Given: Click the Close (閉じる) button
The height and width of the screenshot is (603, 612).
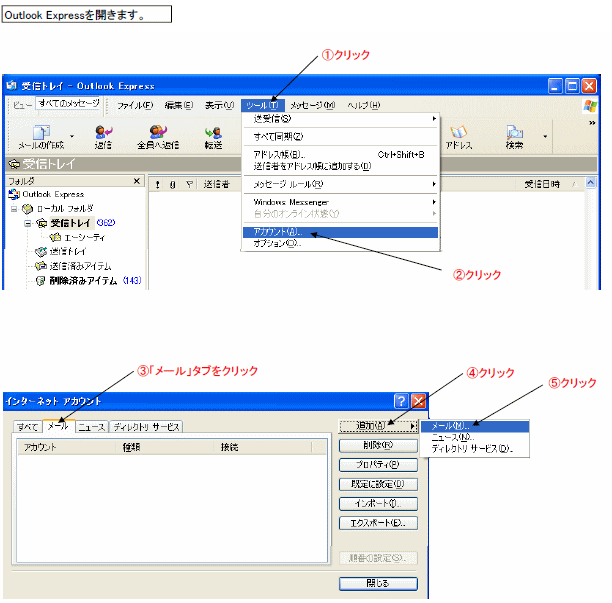Looking at the screenshot, I should pyautogui.click(x=378, y=583).
